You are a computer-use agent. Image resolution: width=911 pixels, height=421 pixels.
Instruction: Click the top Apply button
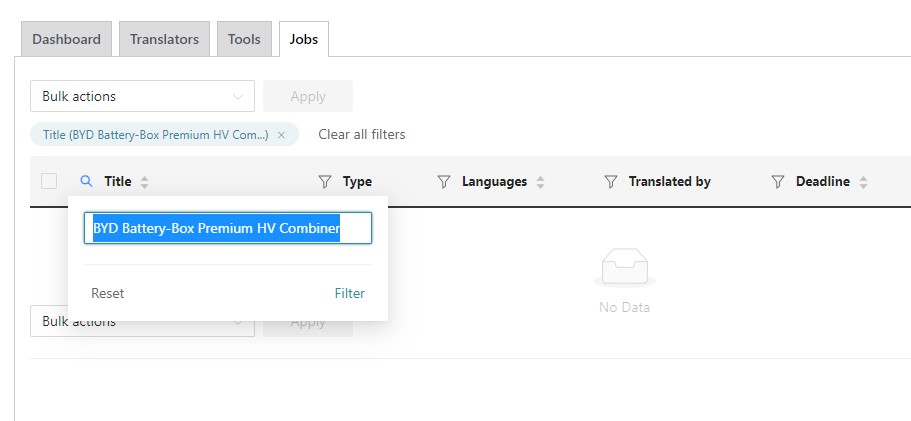(308, 96)
